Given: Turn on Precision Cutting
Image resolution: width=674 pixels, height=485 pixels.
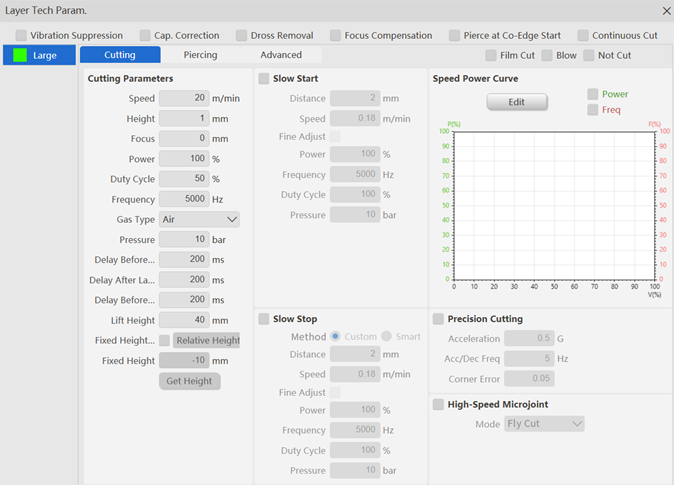Looking at the screenshot, I should [x=439, y=319].
